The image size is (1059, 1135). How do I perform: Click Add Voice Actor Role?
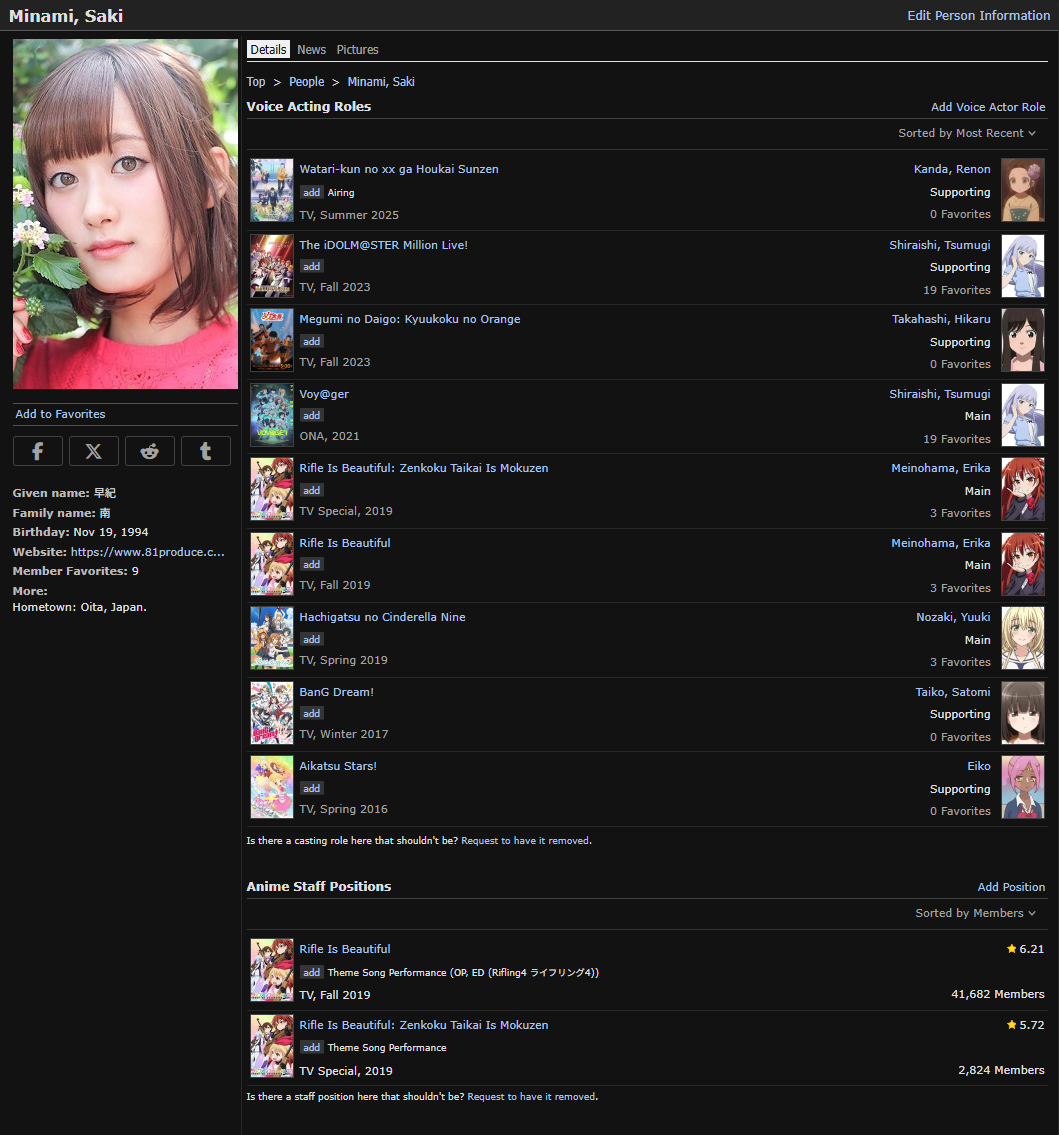point(988,107)
